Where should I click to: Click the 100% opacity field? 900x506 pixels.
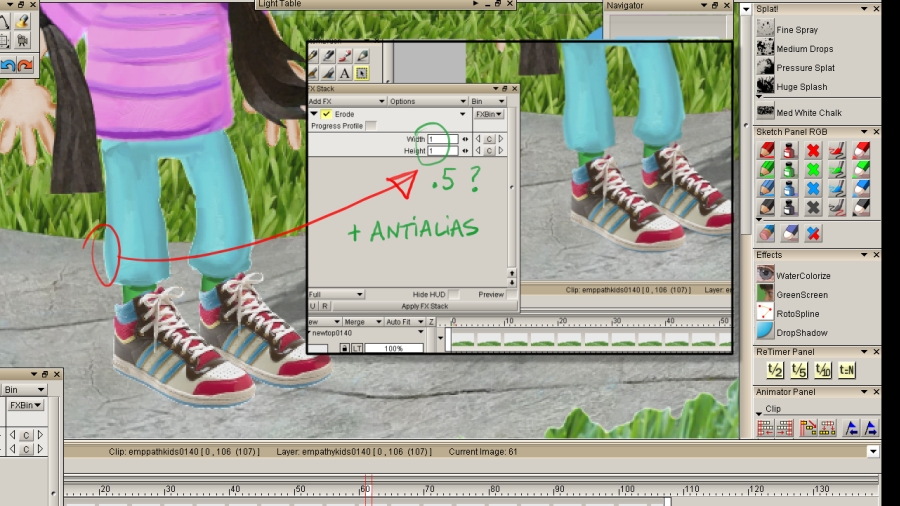coord(394,348)
